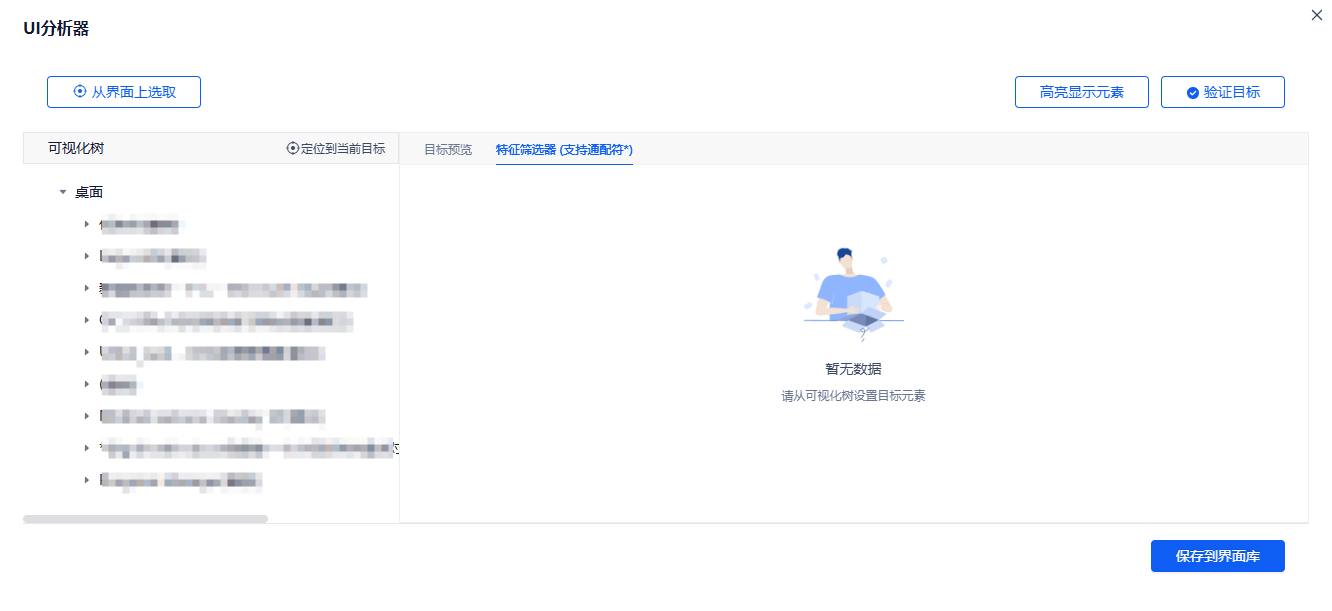
Task: Click the 请从可视化树设置目标元素 hint text
Action: tap(853, 396)
